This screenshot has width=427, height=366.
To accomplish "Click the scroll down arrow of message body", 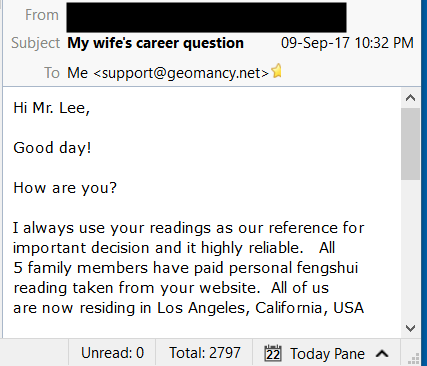I will [411, 328].
